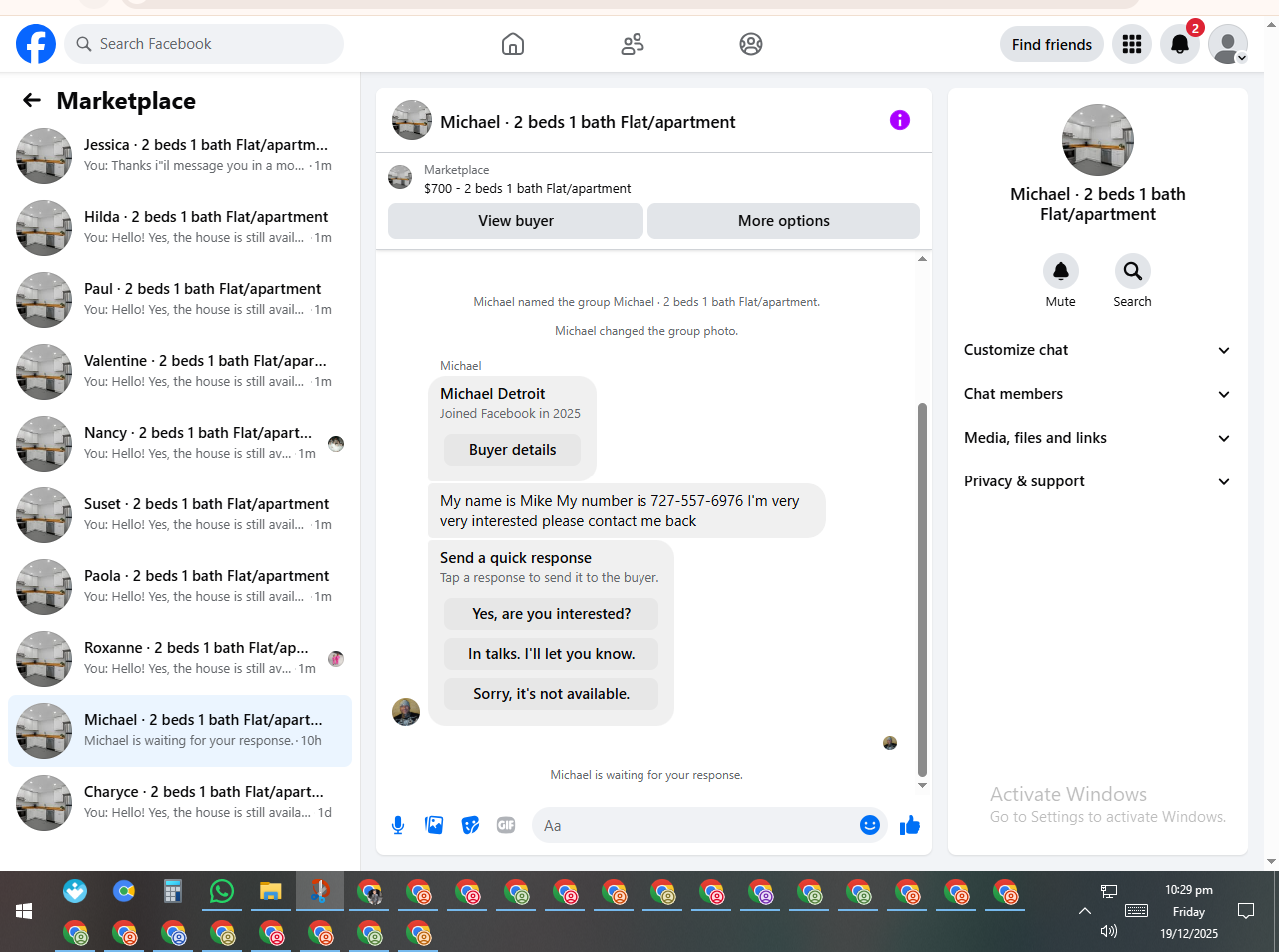
Task: Open Buyer details for Michael Detroit
Action: (x=513, y=450)
